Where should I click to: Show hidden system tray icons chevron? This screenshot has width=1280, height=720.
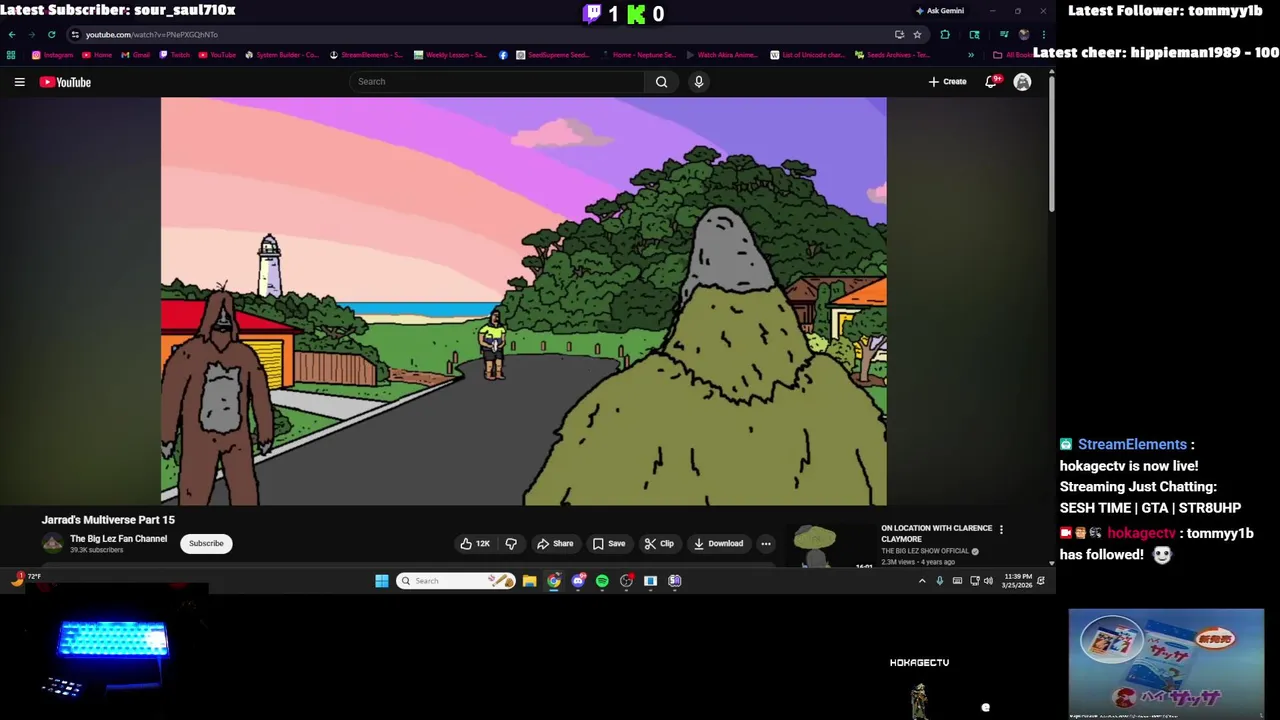click(922, 581)
